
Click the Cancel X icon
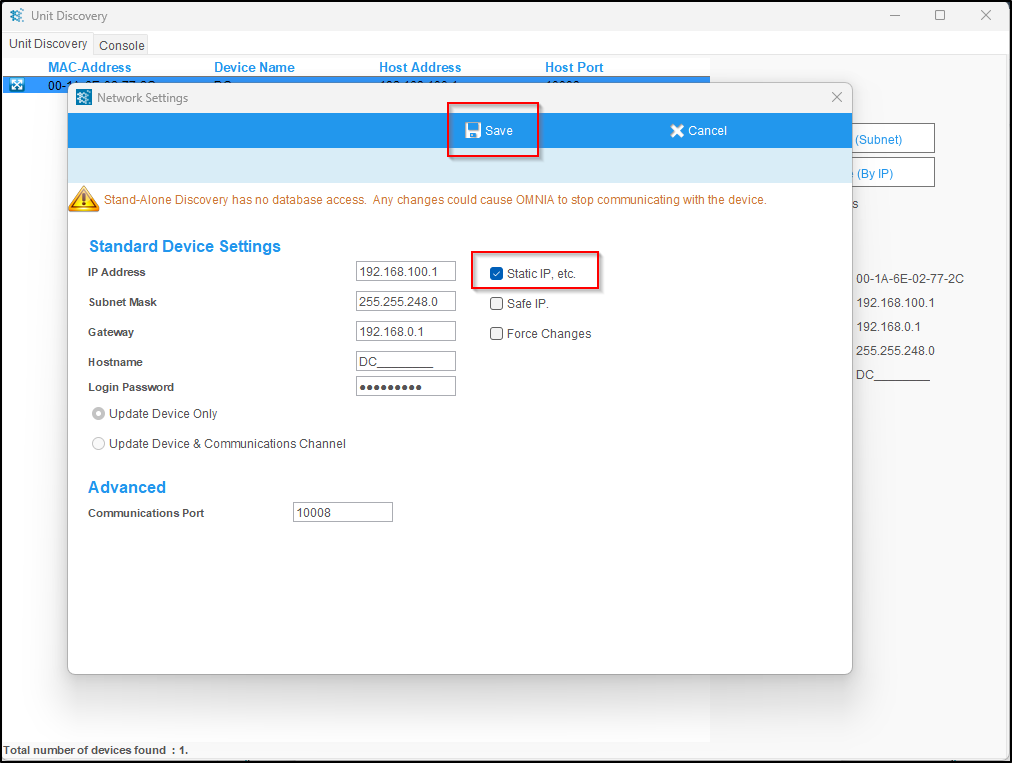(x=677, y=131)
